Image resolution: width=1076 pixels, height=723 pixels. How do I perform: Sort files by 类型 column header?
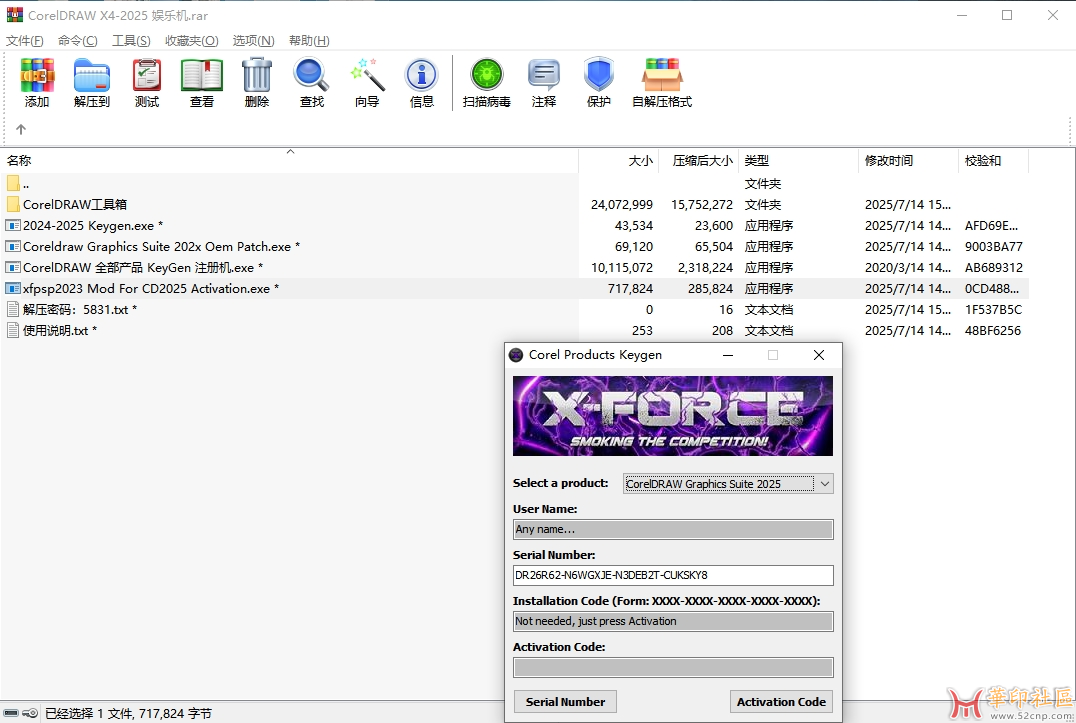point(798,161)
